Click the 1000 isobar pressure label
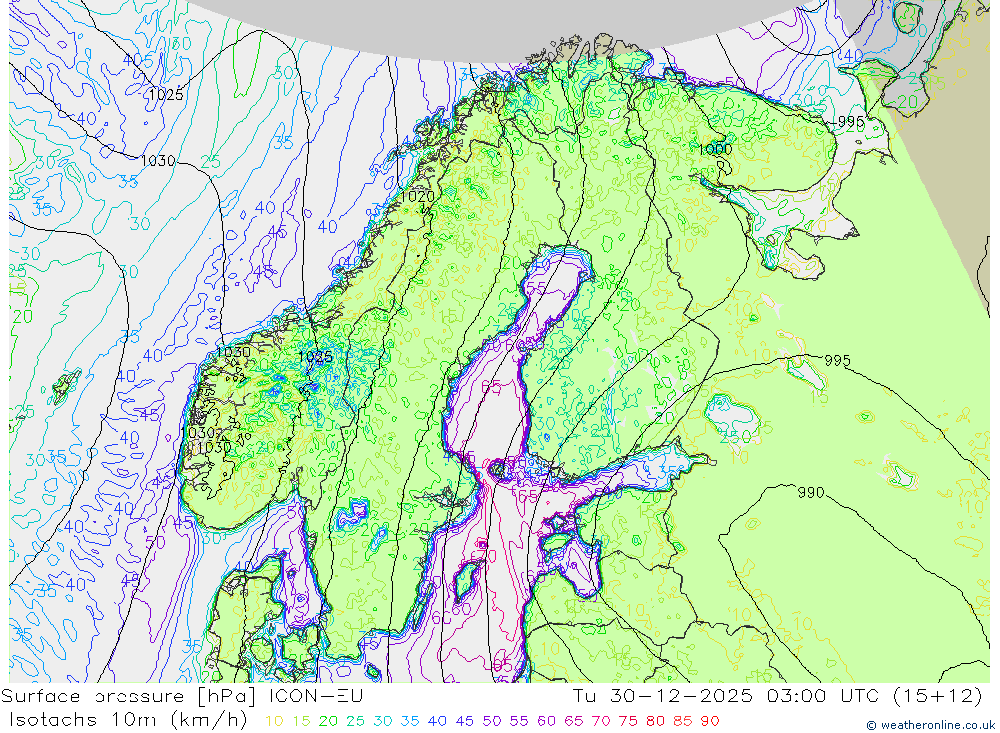This screenshot has width=1000, height=733. click(x=716, y=149)
